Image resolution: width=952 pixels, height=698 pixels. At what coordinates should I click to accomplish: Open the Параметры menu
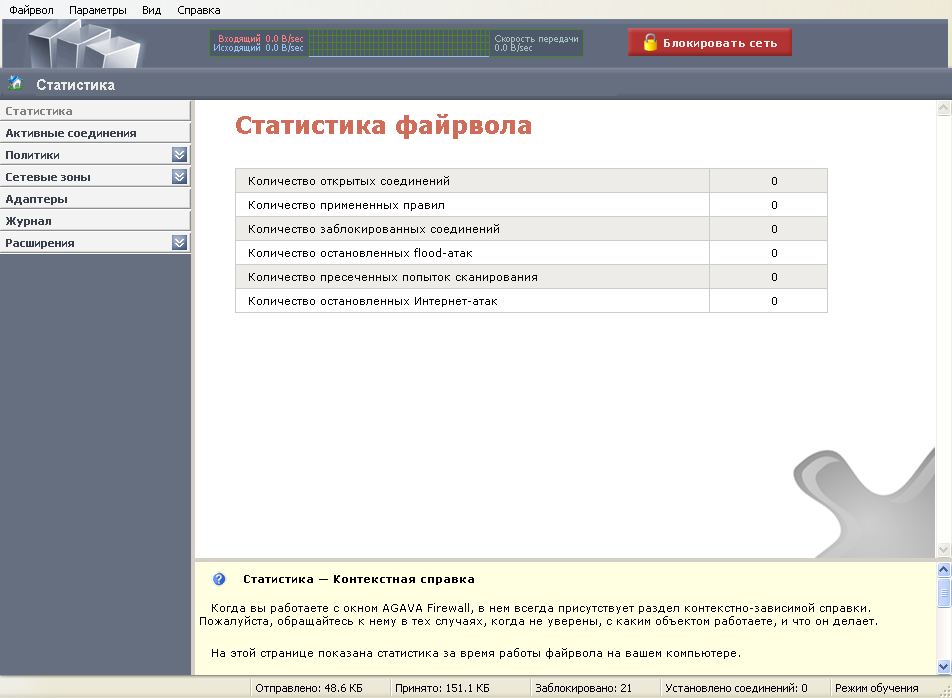[x=98, y=10]
